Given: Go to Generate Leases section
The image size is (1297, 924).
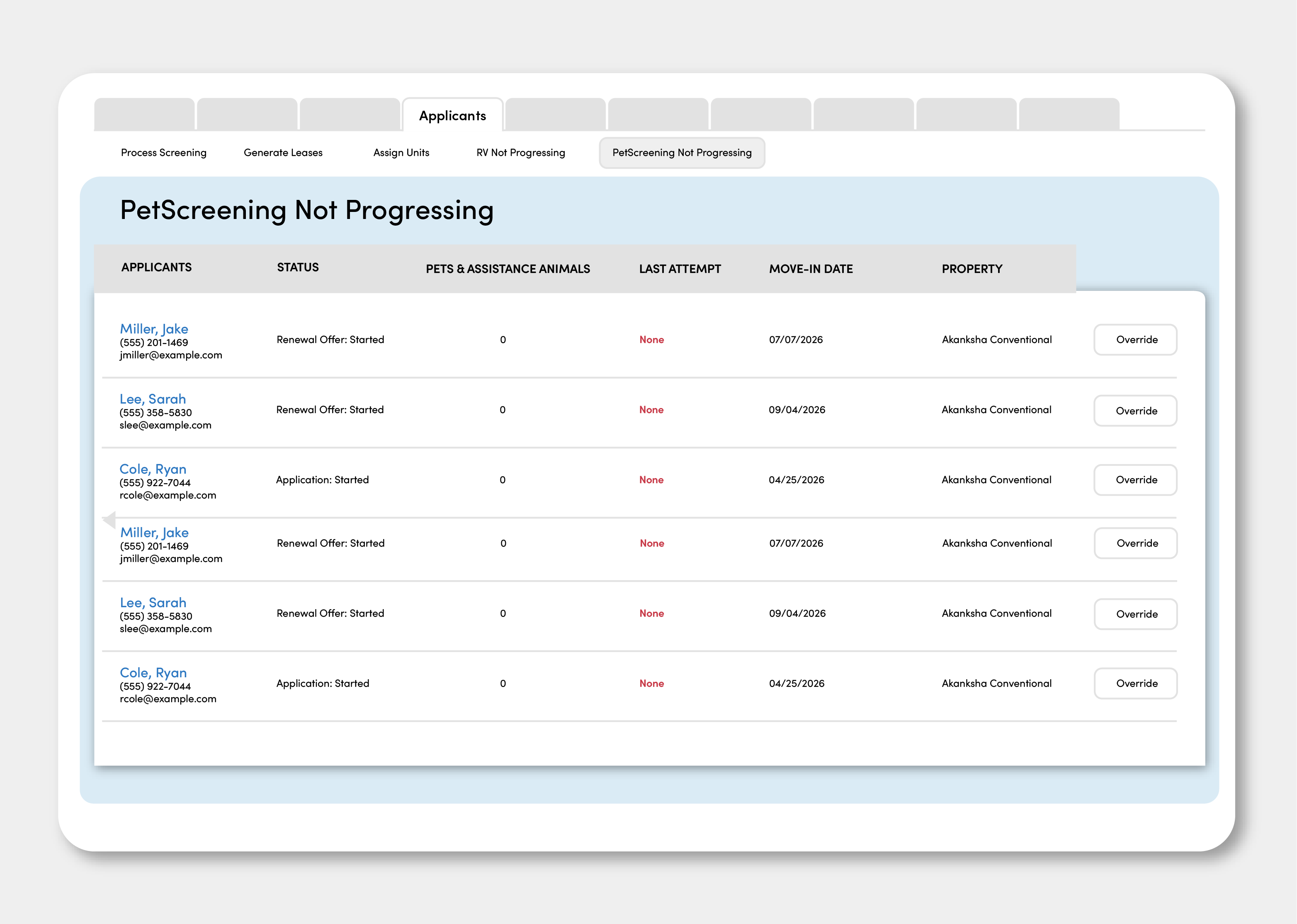Looking at the screenshot, I should [283, 153].
